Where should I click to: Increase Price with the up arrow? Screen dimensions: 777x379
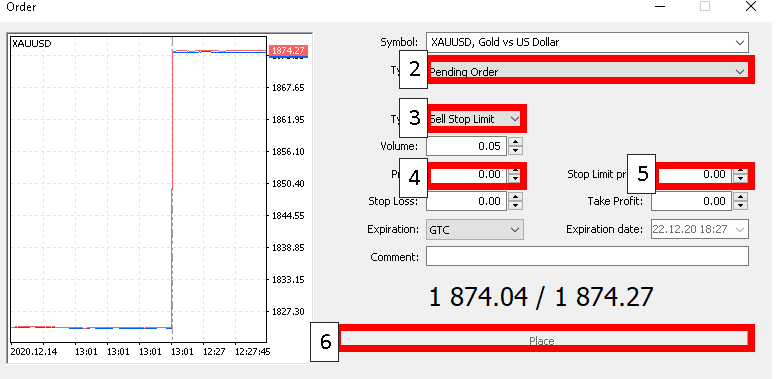click(516, 171)
